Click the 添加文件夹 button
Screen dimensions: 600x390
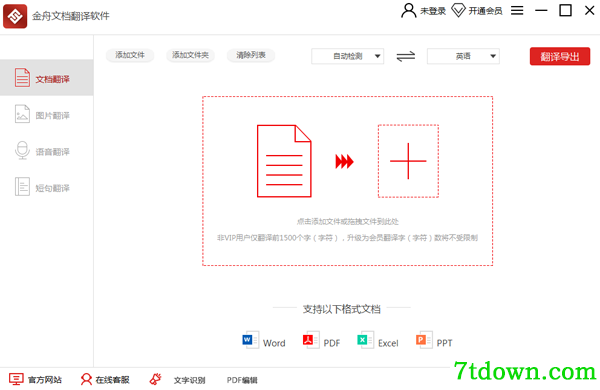click(x=190, y=55)
